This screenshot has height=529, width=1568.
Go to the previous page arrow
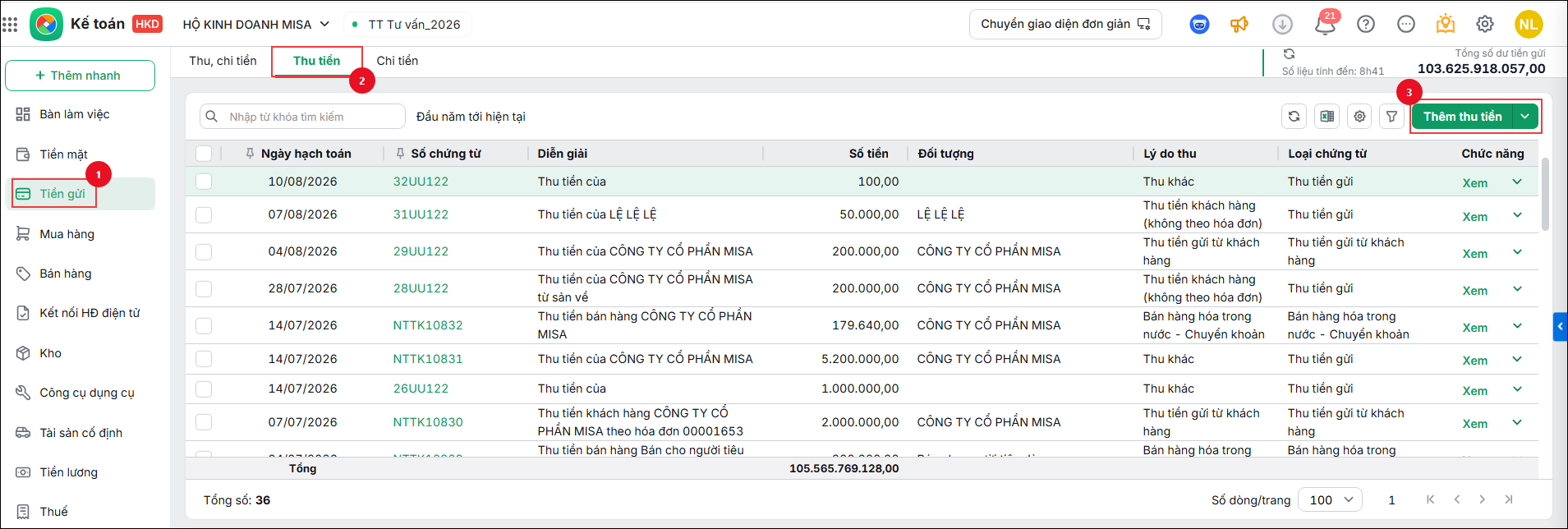click(1457, 499)
